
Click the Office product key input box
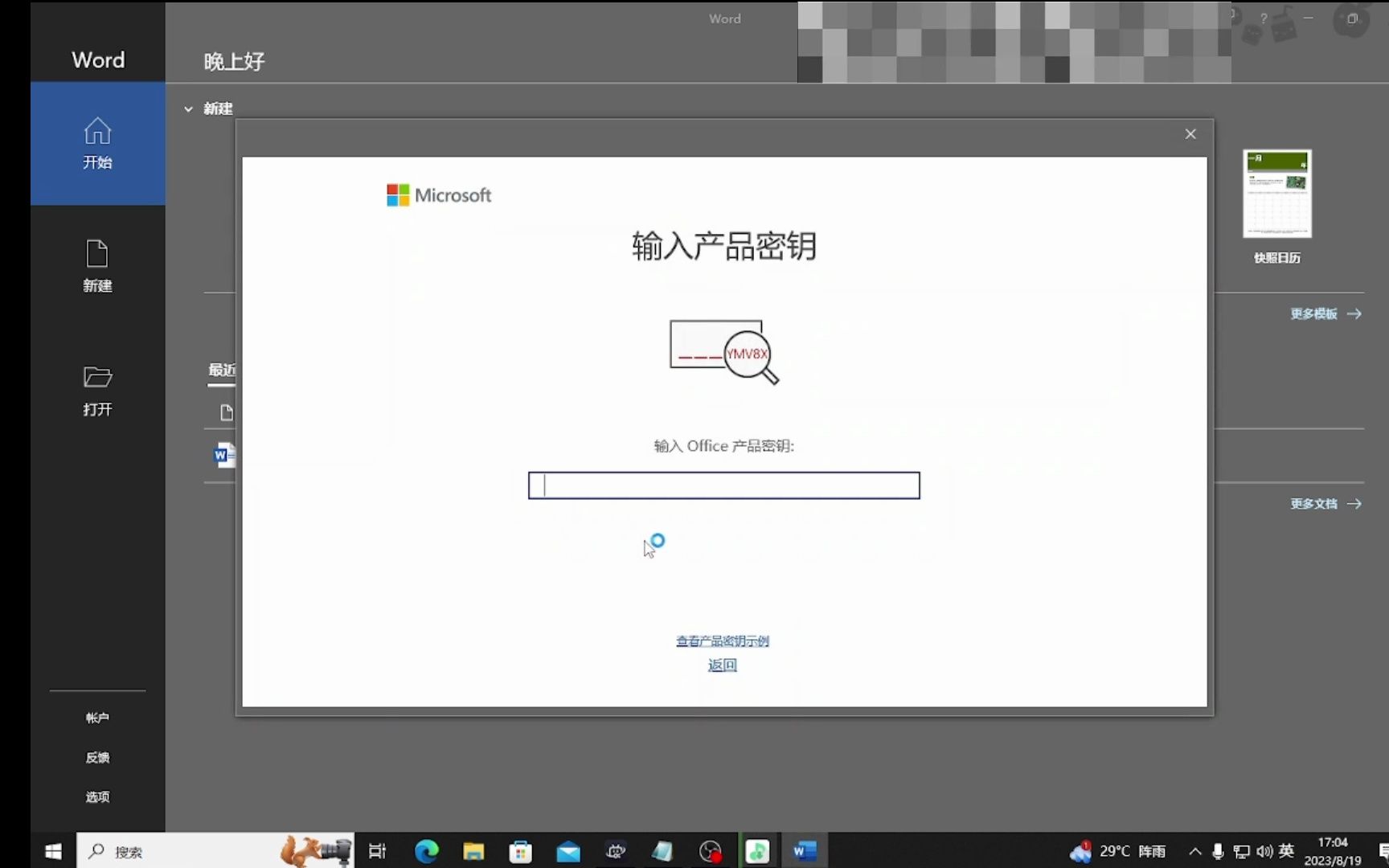[x=723, y=485]
